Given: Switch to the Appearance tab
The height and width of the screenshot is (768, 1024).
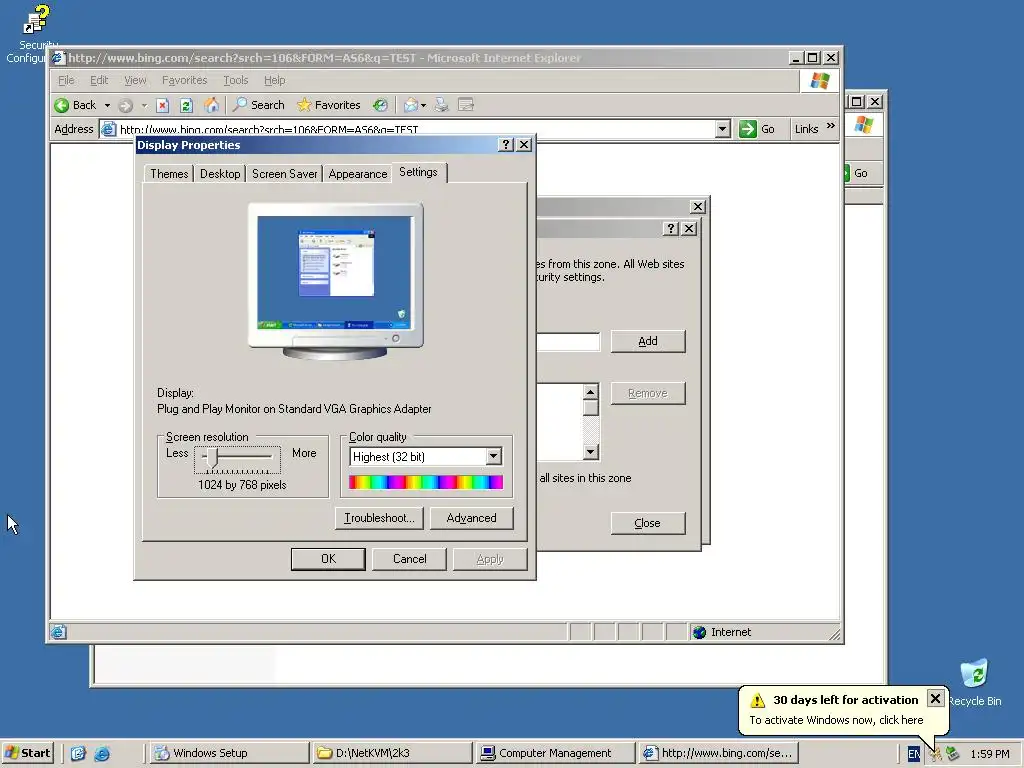Looking at the screenshot, I should click(358, 174).
